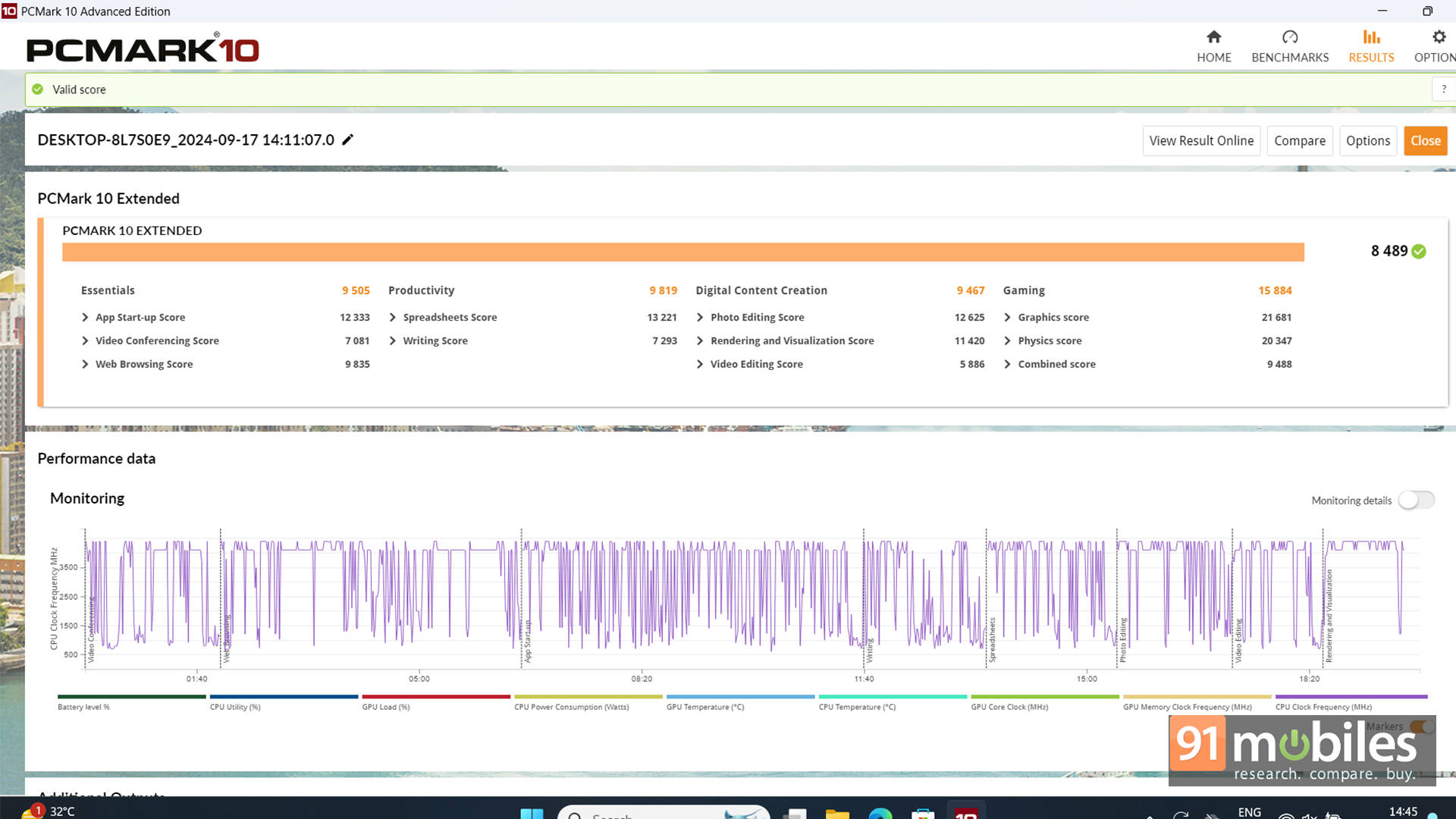Click the PCMark 10 logo
The image size is (1456, 819).
[x=143, y=50]
